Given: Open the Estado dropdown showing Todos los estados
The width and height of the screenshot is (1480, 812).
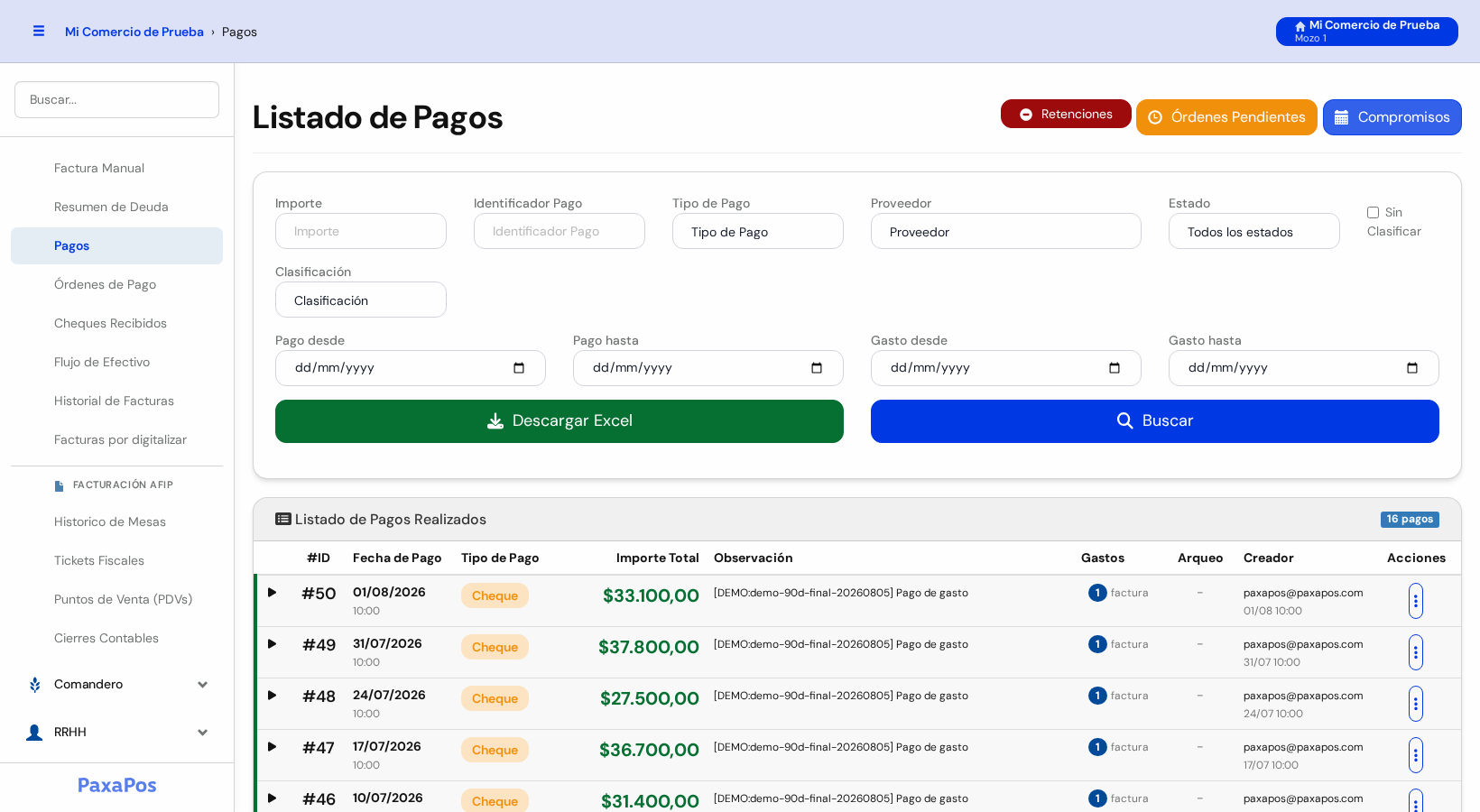Looking at the screenshot, I should [x=1254, y=231].
